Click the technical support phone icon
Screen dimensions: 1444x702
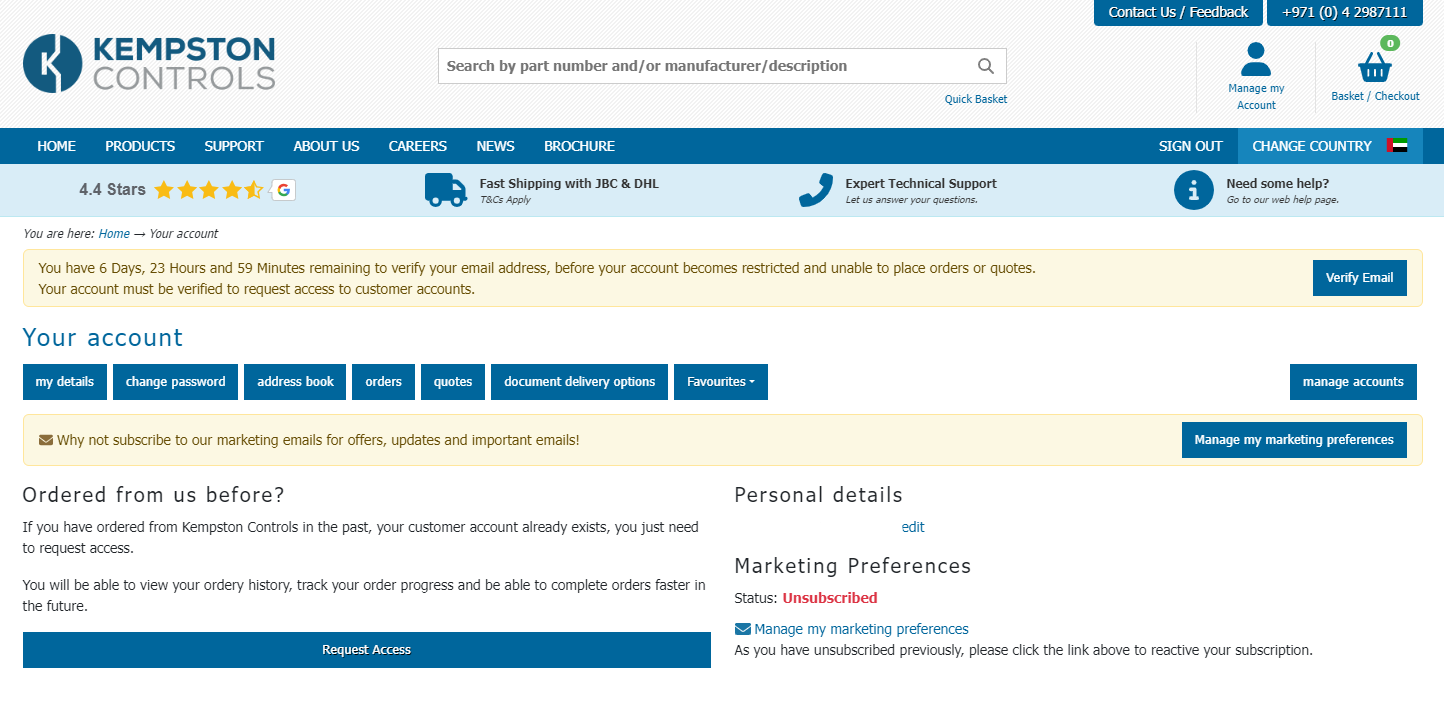(816, 190)
